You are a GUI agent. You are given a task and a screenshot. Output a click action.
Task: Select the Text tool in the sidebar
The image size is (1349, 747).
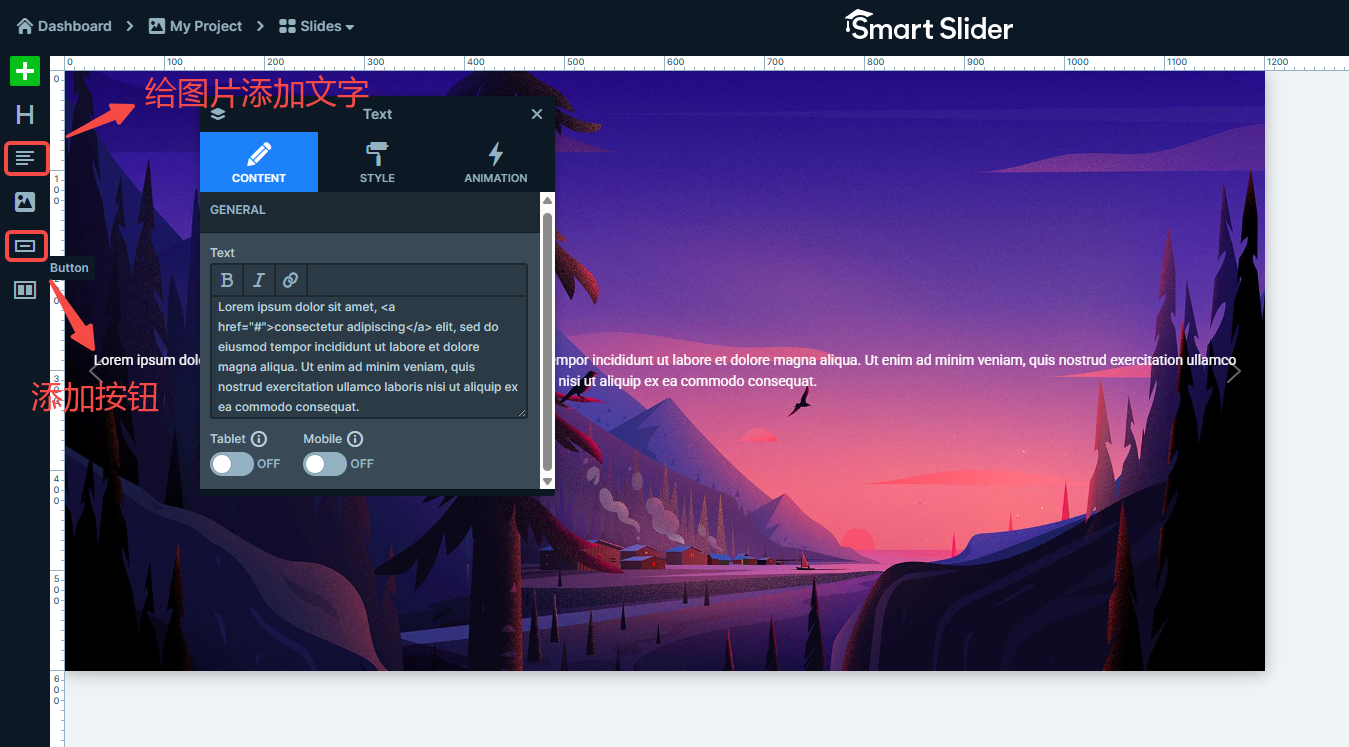pos(24,158)
